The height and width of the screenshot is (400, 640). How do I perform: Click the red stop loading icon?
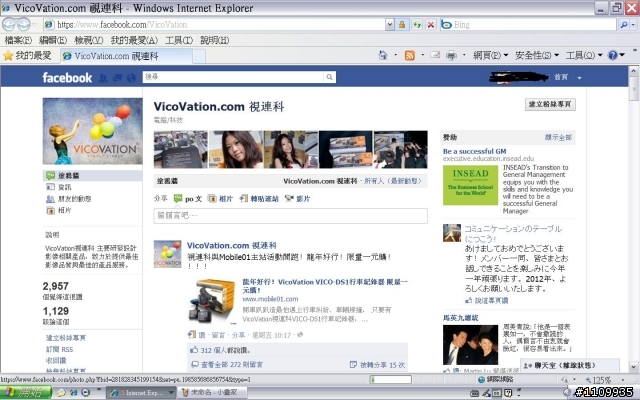[431, 25]
